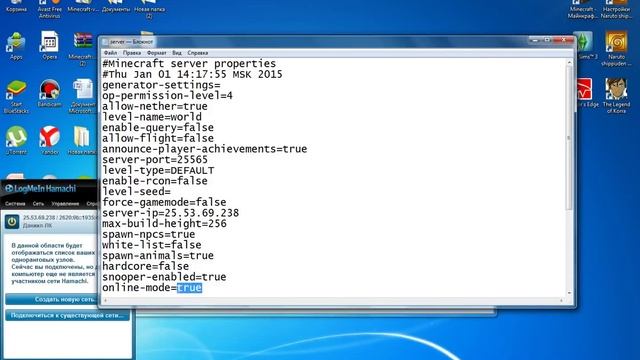Click the line "max-build-height=256"

coord(164,224)
